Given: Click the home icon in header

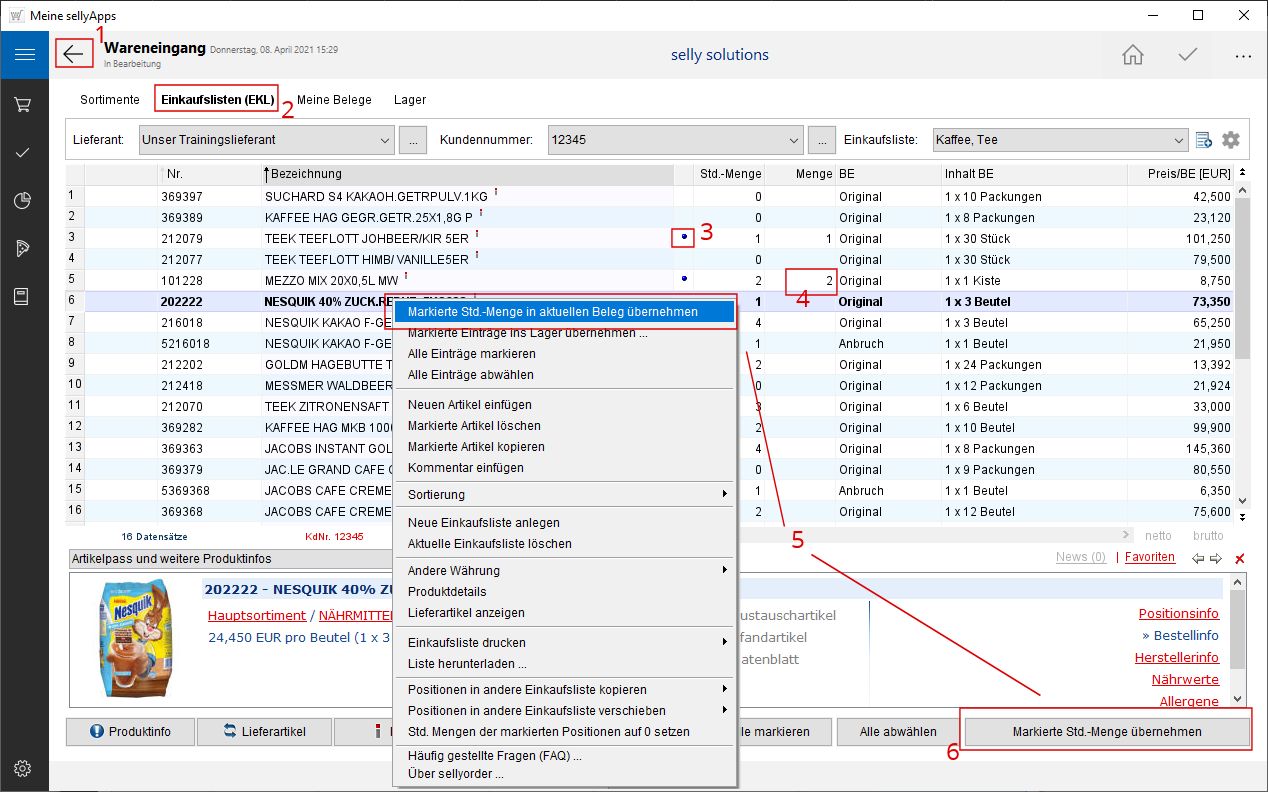Looking at the screenshot, I should [1133, 55].
